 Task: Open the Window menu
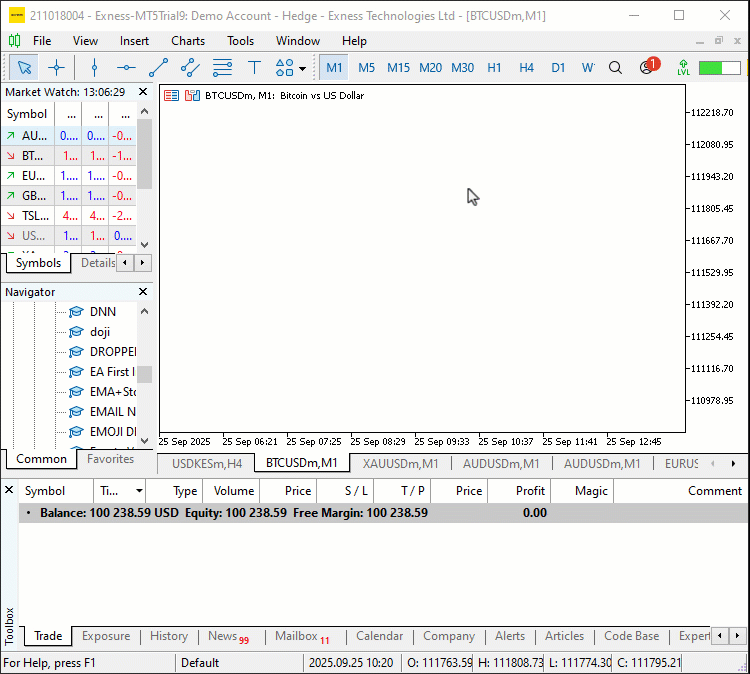[x=298, y=41]
